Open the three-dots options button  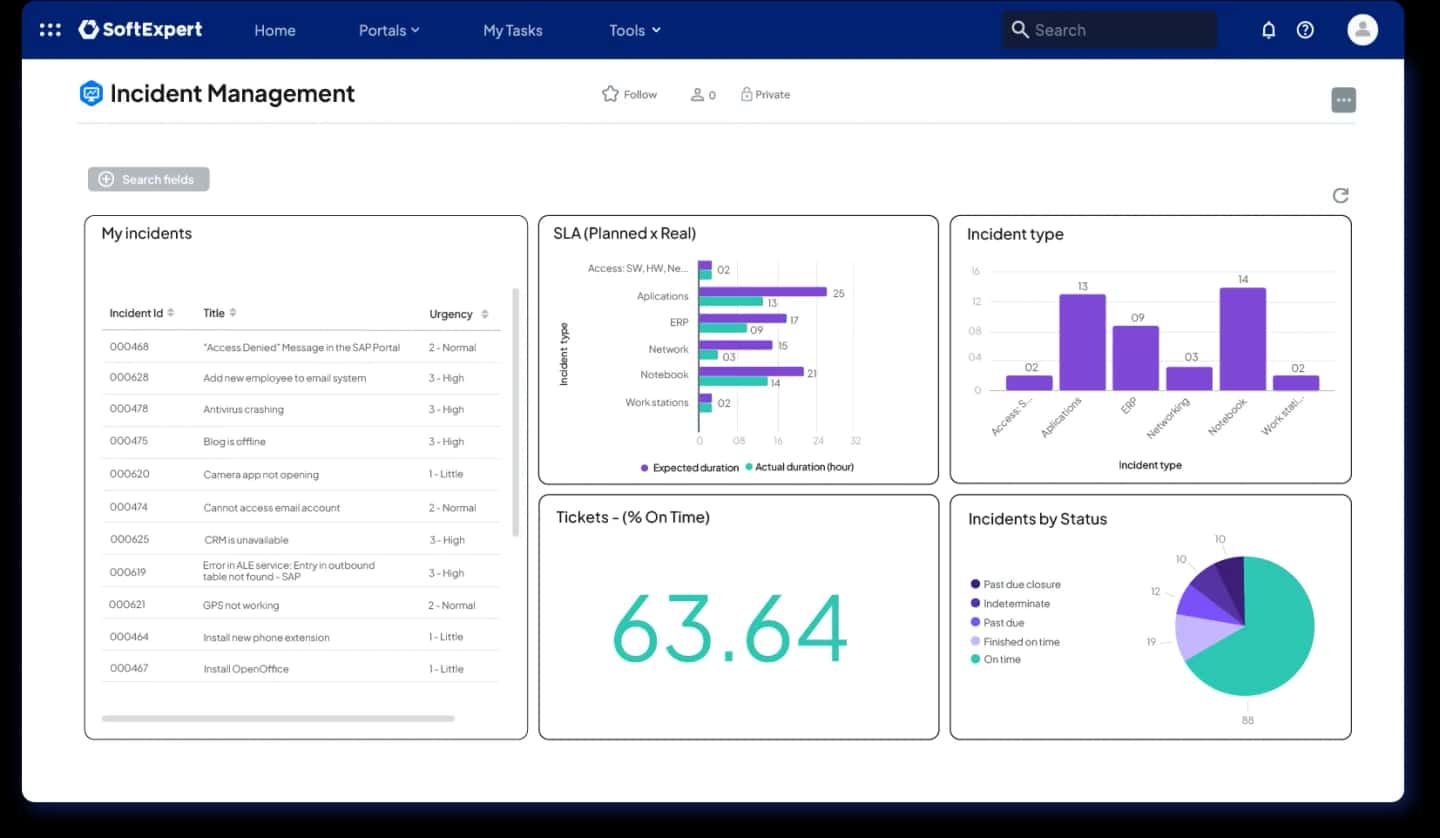(x=1344, y=100)
